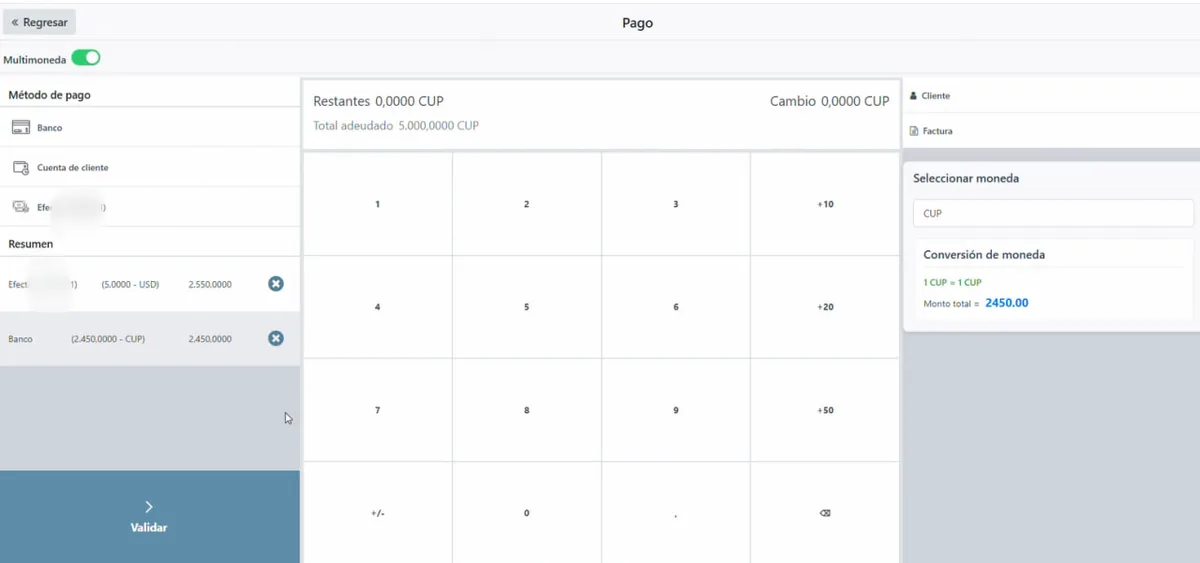The width and height of the screenshot is (1200, 563).
Task: Select the Banco summary line
Action: click(x=150, y=339)
